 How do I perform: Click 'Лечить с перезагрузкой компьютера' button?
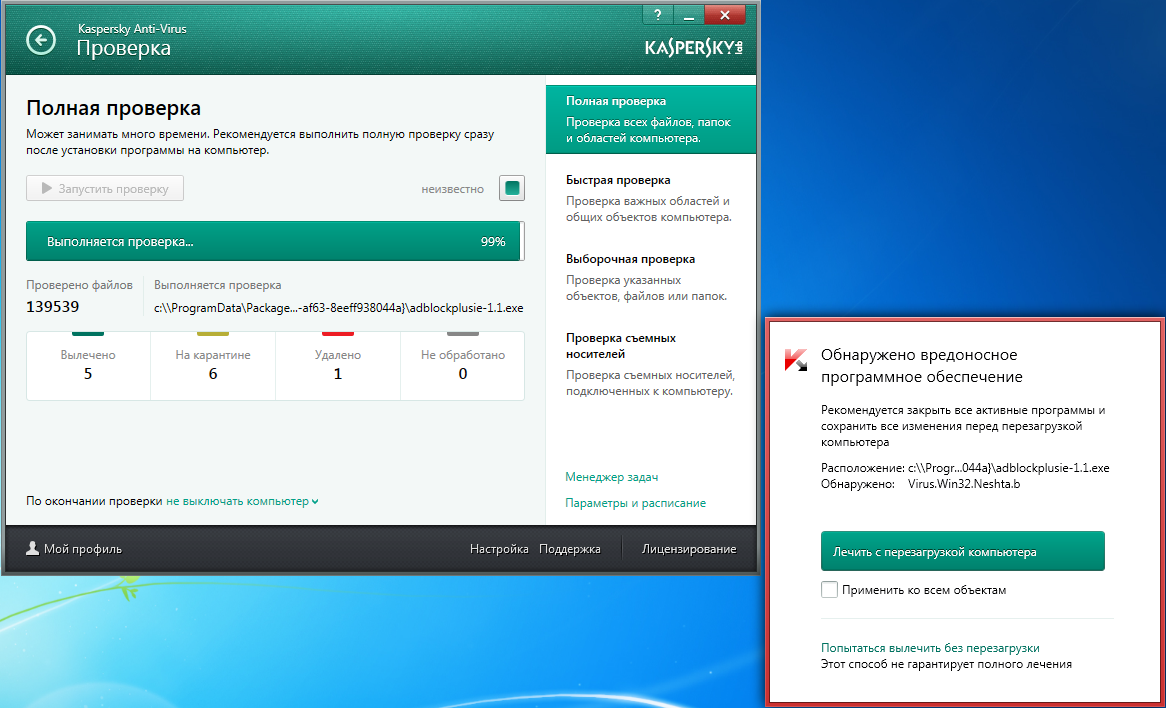pos(962,552)
